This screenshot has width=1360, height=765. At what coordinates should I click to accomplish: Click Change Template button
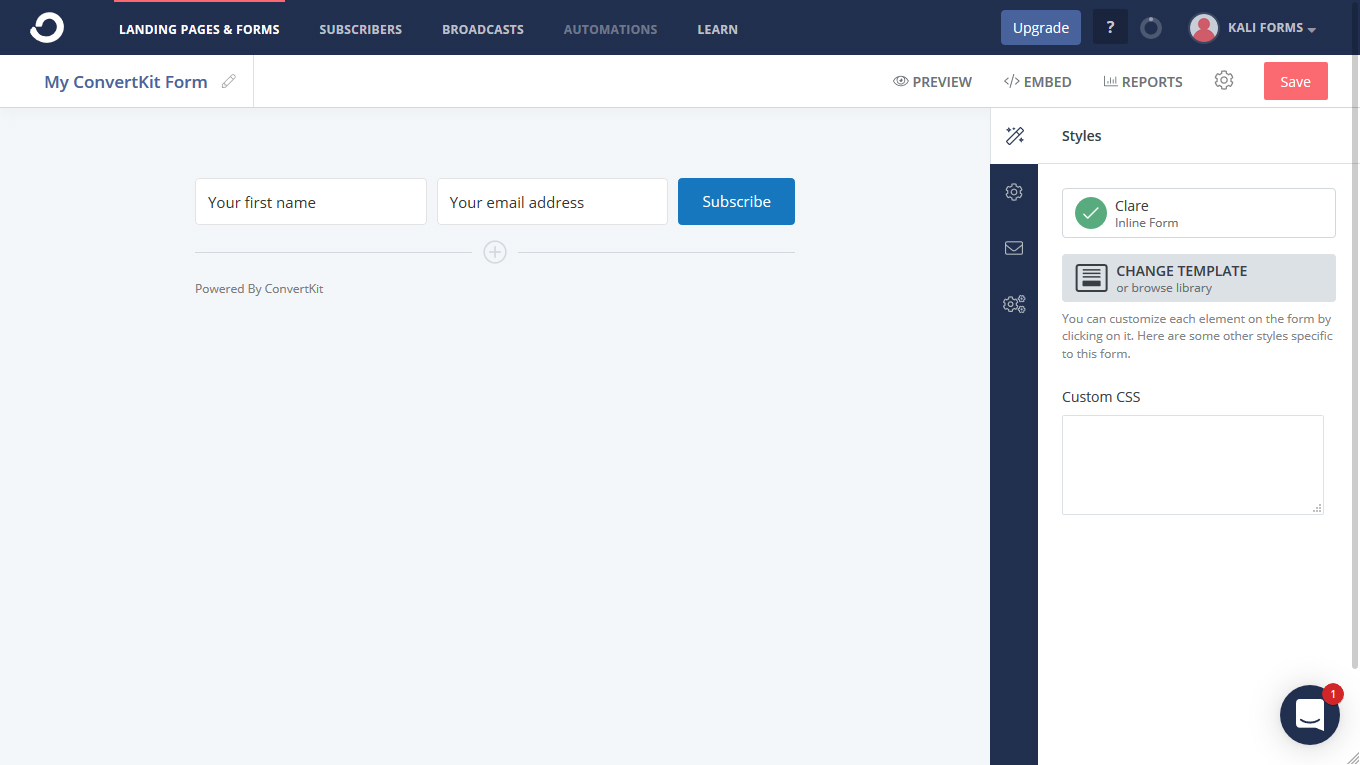coord(1199,278)
